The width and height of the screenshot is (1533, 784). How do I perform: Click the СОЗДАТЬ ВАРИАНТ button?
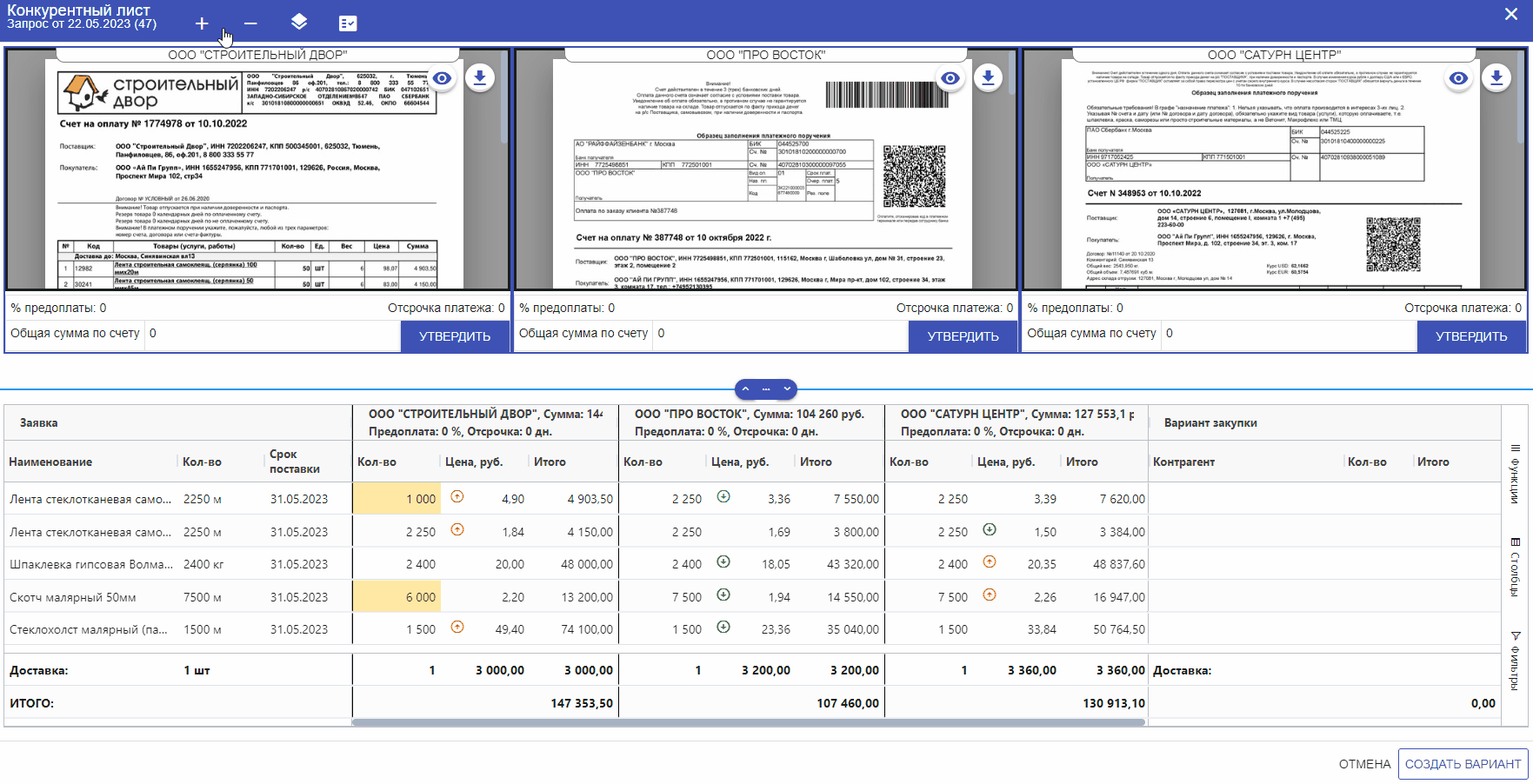[x=1463, y=764]
